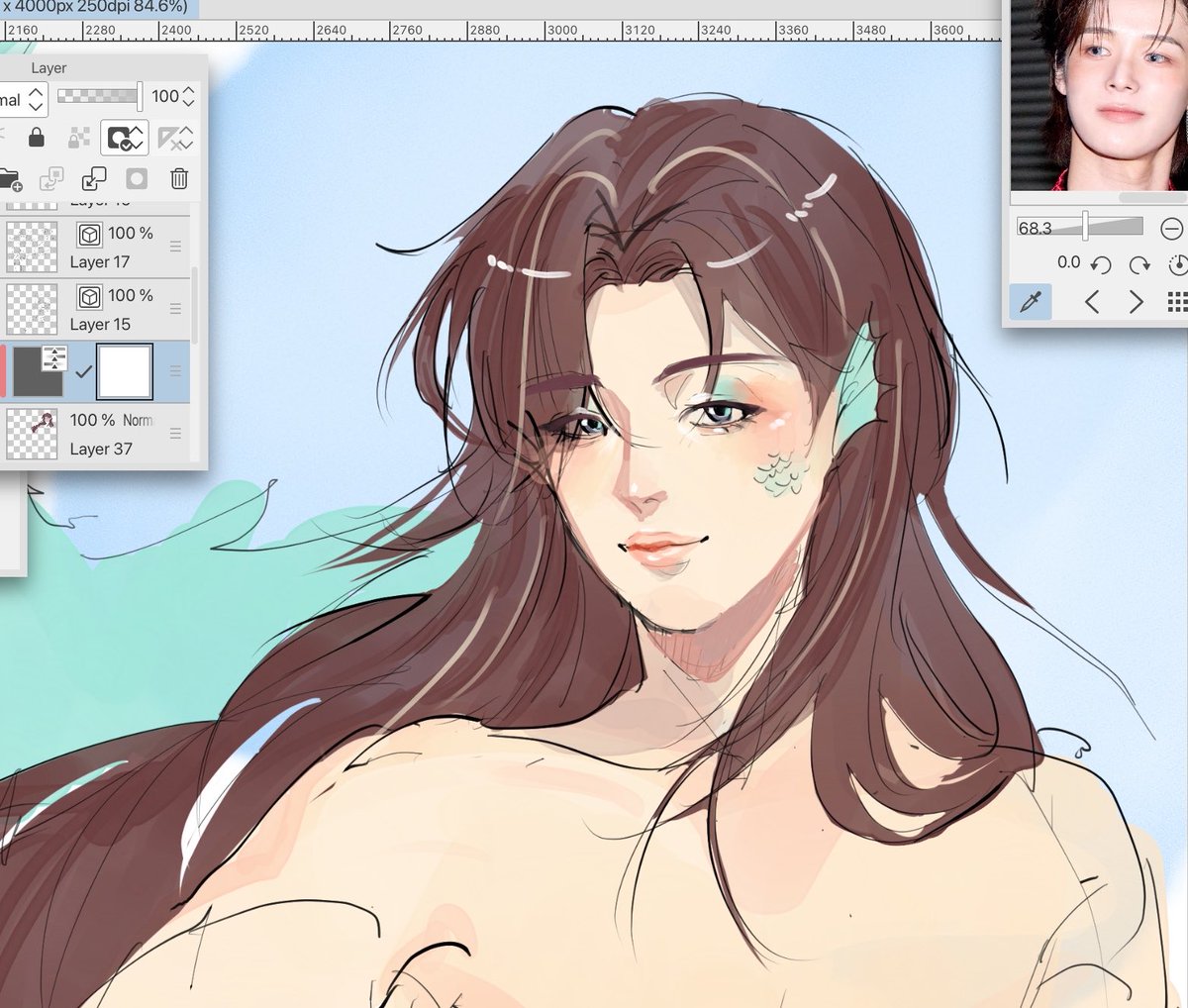Viewport: 1188px width, 1008px height.
Task: Select Layer 17 in the Layer panel
Action: tap(95, 247)
